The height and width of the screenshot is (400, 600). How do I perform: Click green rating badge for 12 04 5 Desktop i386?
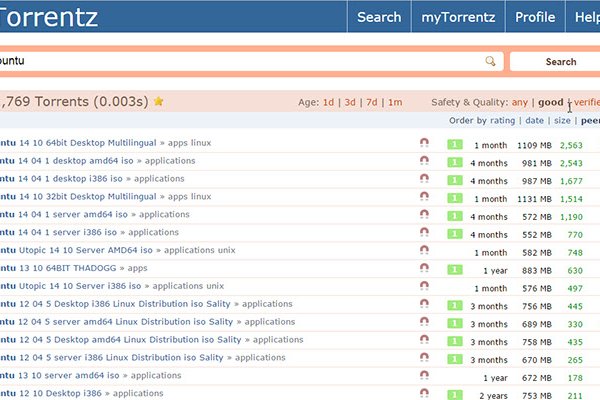click(454, 306)
